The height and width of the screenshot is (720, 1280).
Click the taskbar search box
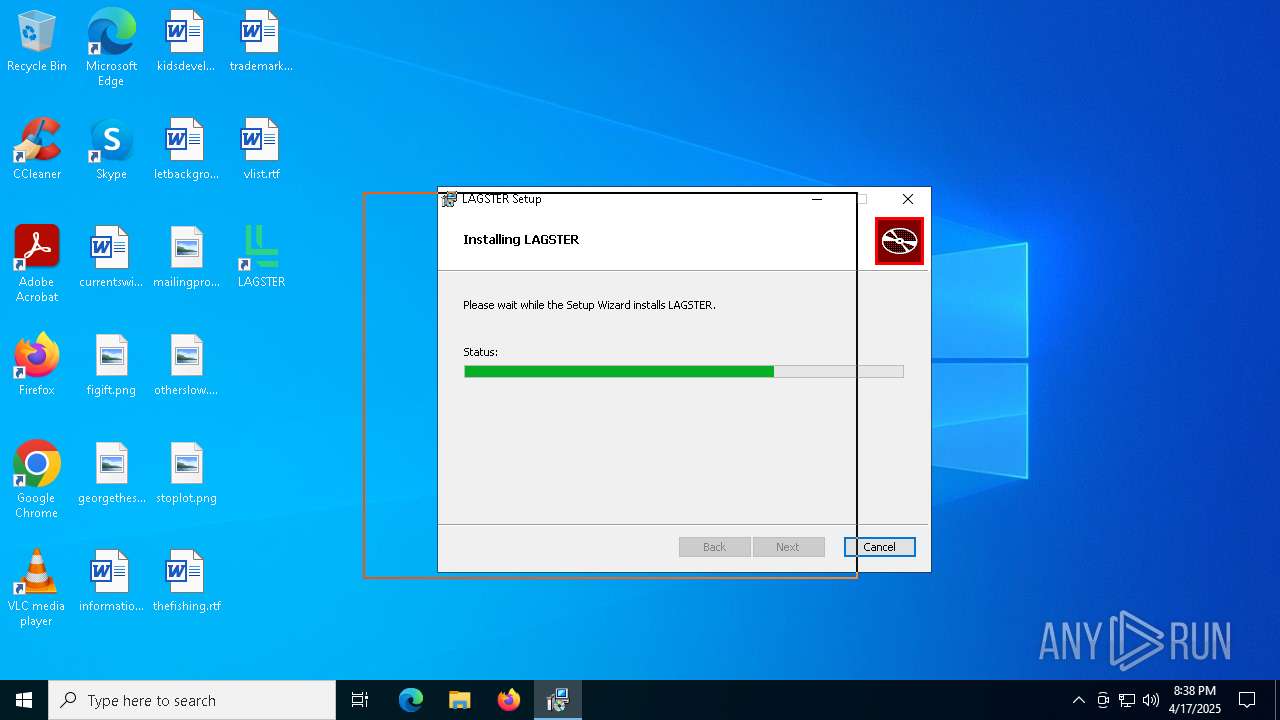192,700
